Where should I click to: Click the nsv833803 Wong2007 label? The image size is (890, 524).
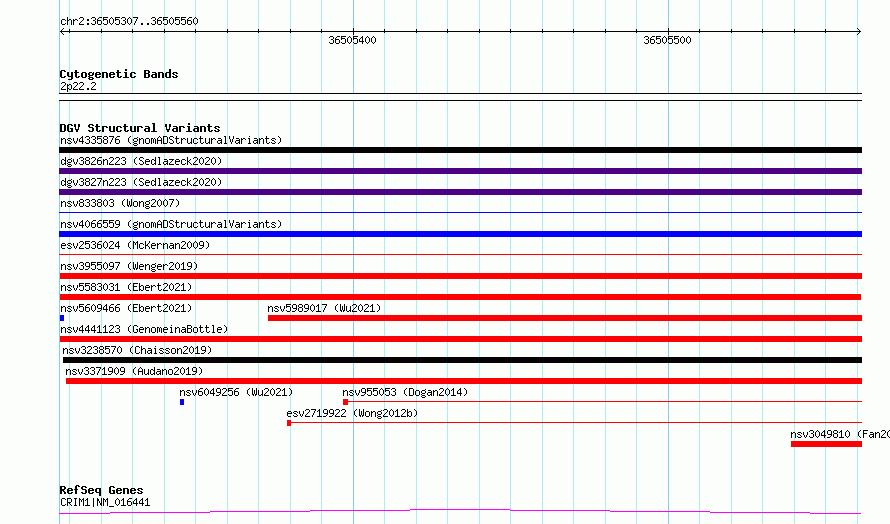click(x=120, y=203)
